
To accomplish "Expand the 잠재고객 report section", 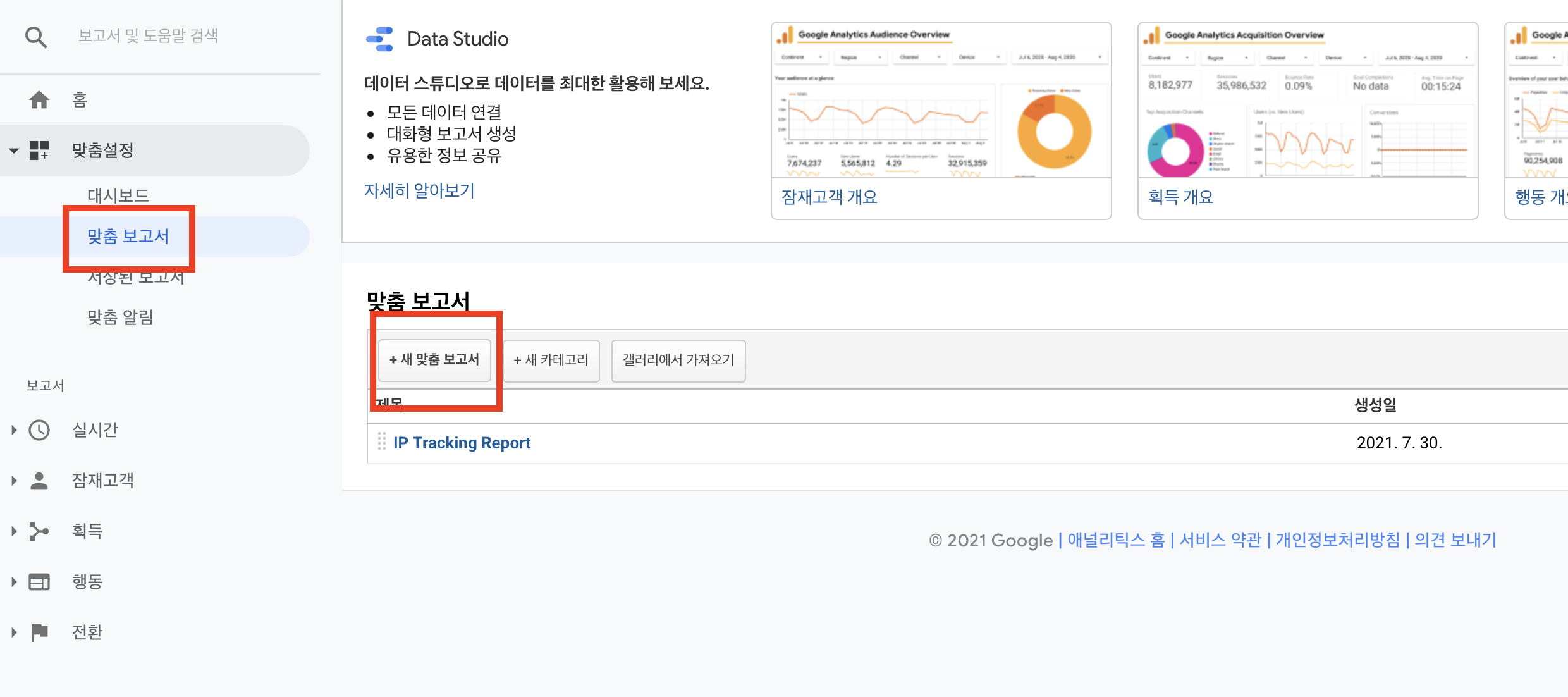I will [x=13, y=480].
